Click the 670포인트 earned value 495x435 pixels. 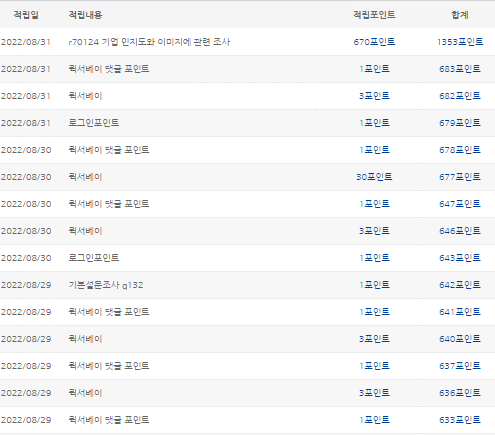pos(374,42)
